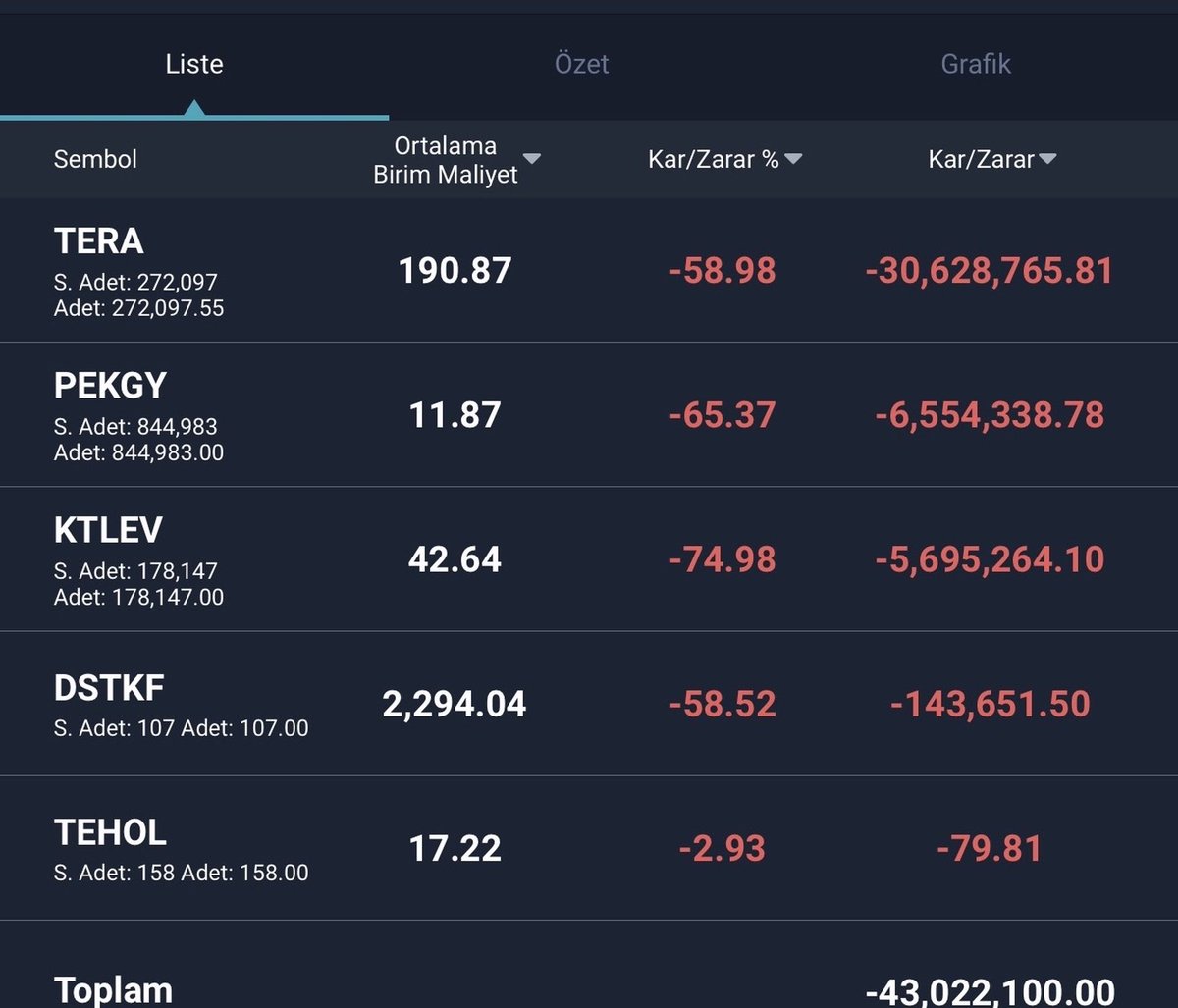
Task: Click DSTKF loss percent -58.52
Action: tap(723, 704)
